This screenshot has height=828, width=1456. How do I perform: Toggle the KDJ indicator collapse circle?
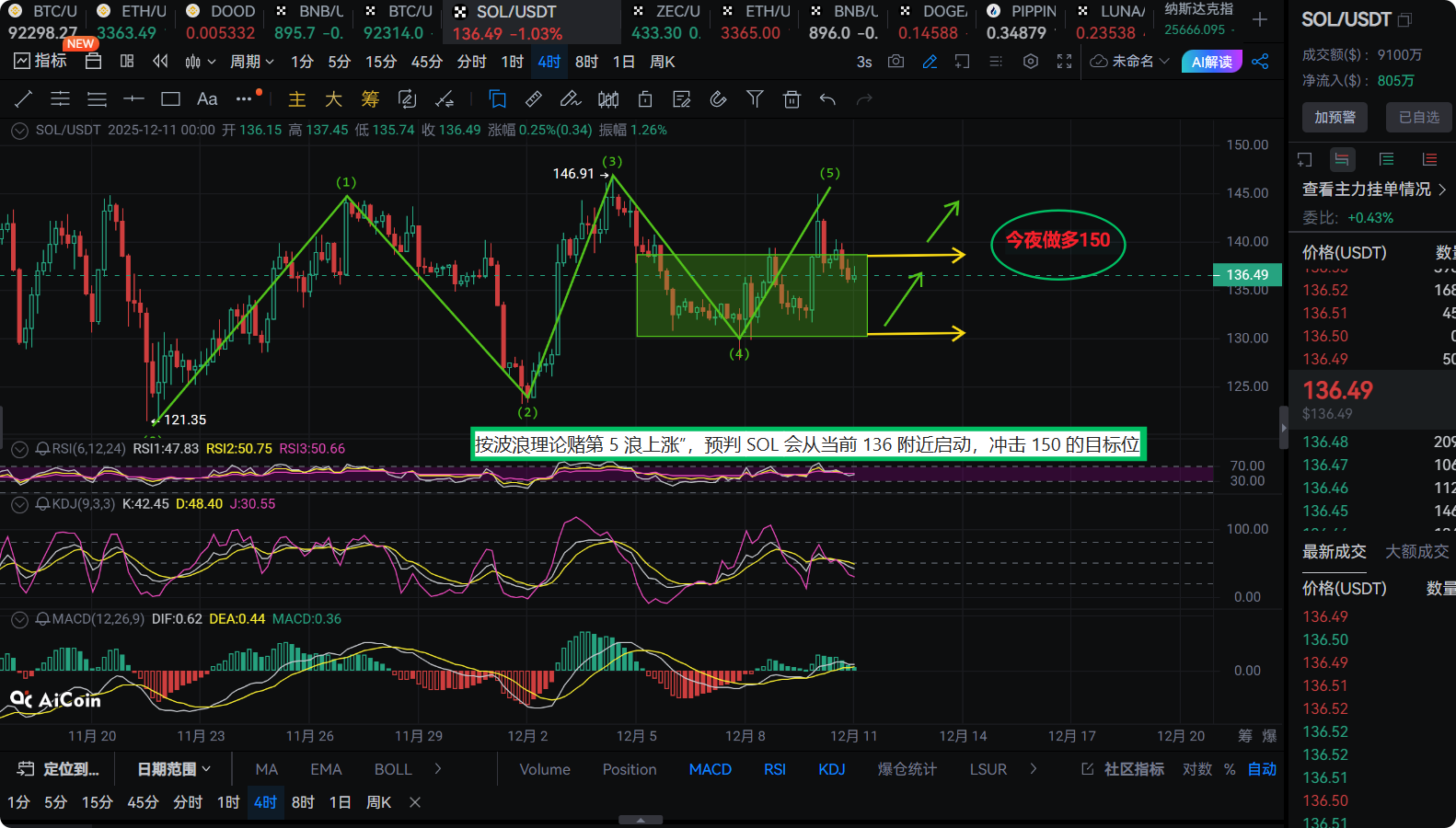point(19,504)
